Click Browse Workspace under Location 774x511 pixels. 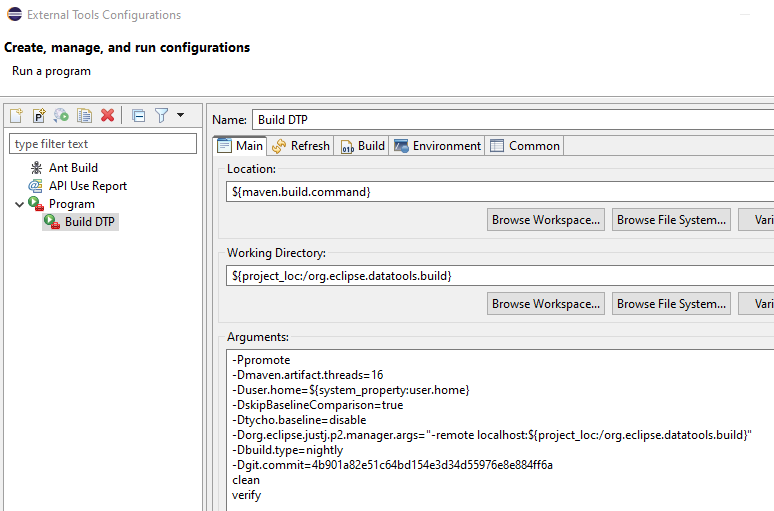[x=546, y=220]
